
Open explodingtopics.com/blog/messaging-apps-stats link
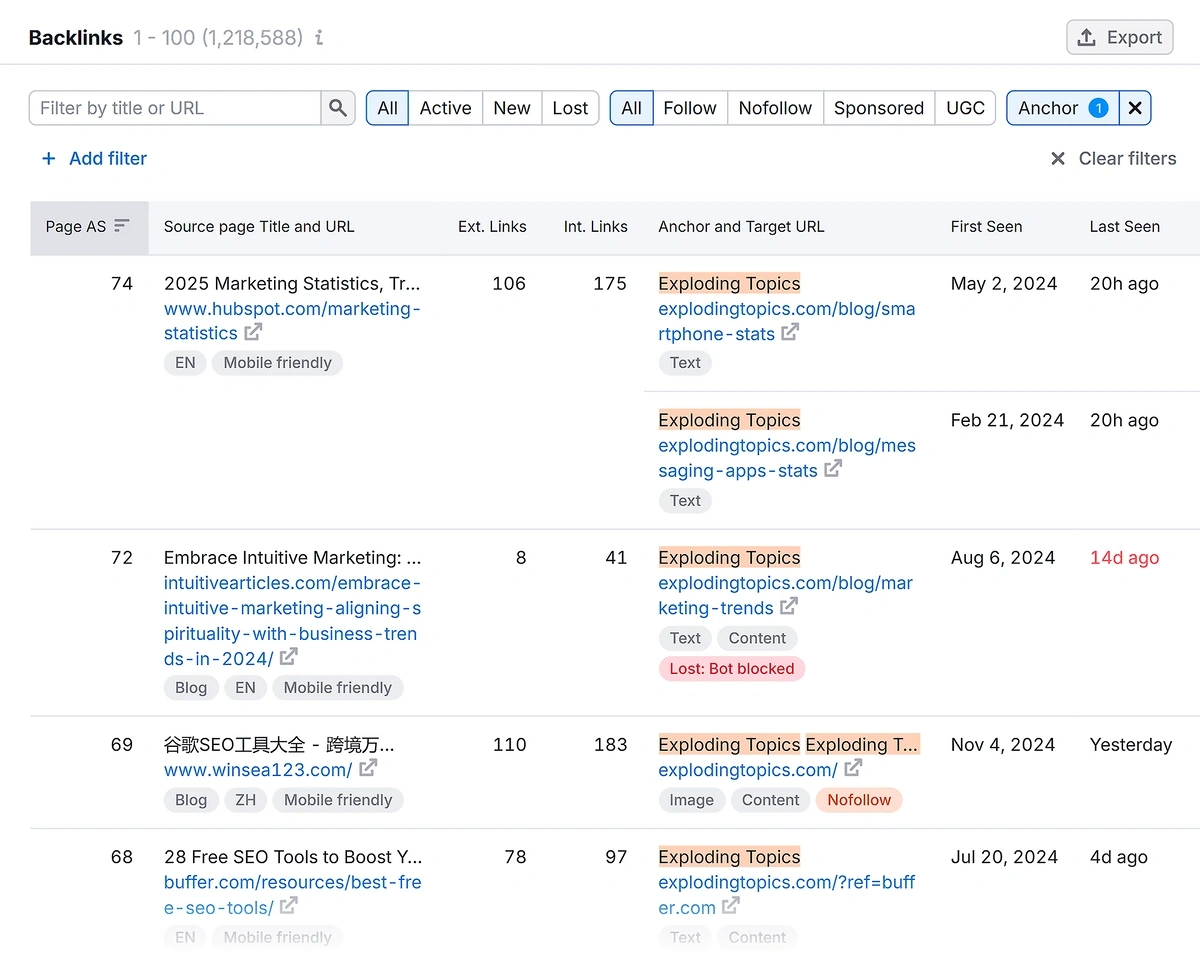click(x=787, y=457)
